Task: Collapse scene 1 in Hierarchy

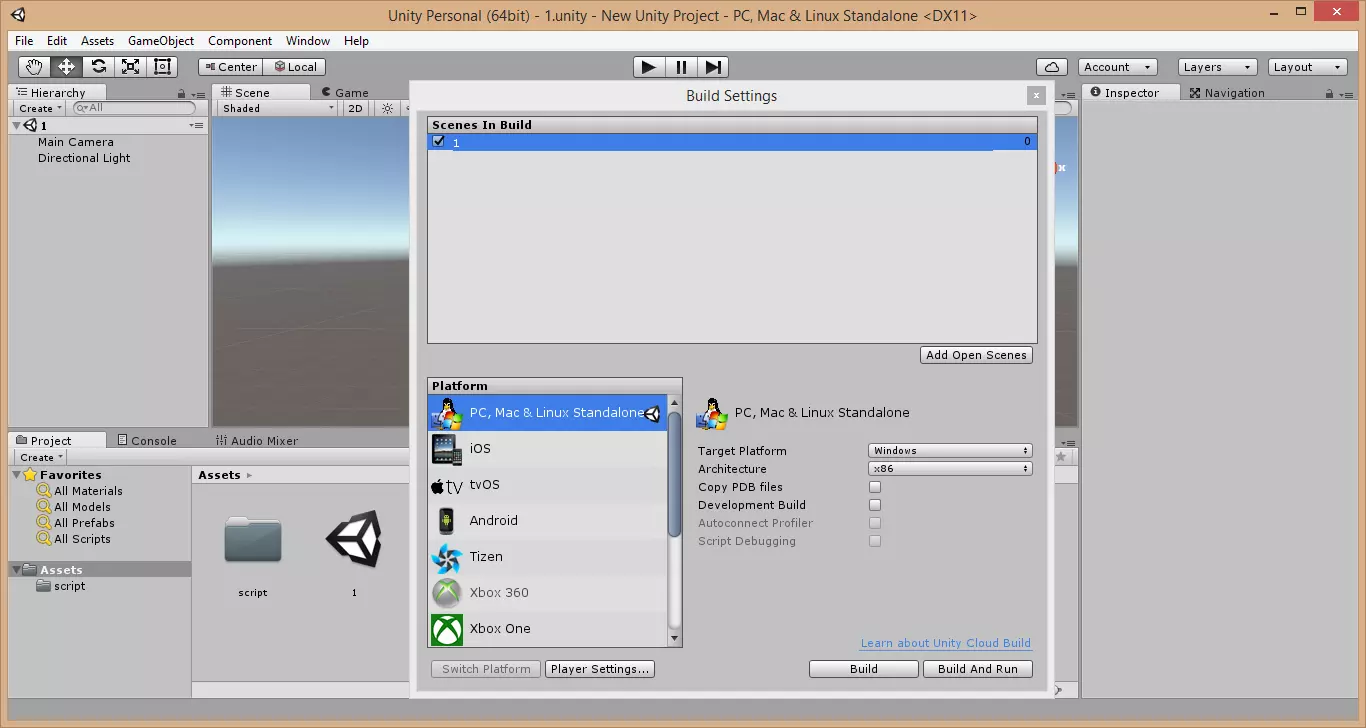Action: pos(17,126)
